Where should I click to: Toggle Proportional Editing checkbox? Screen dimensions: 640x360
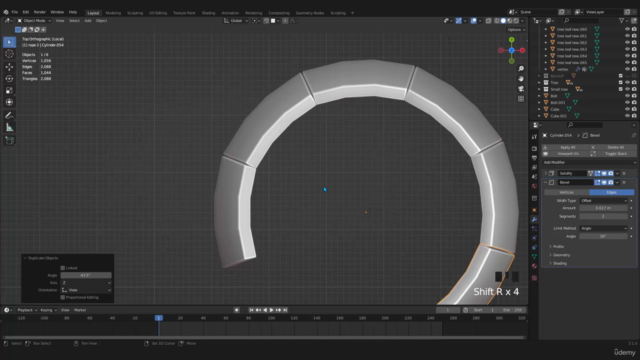(63, 298)
